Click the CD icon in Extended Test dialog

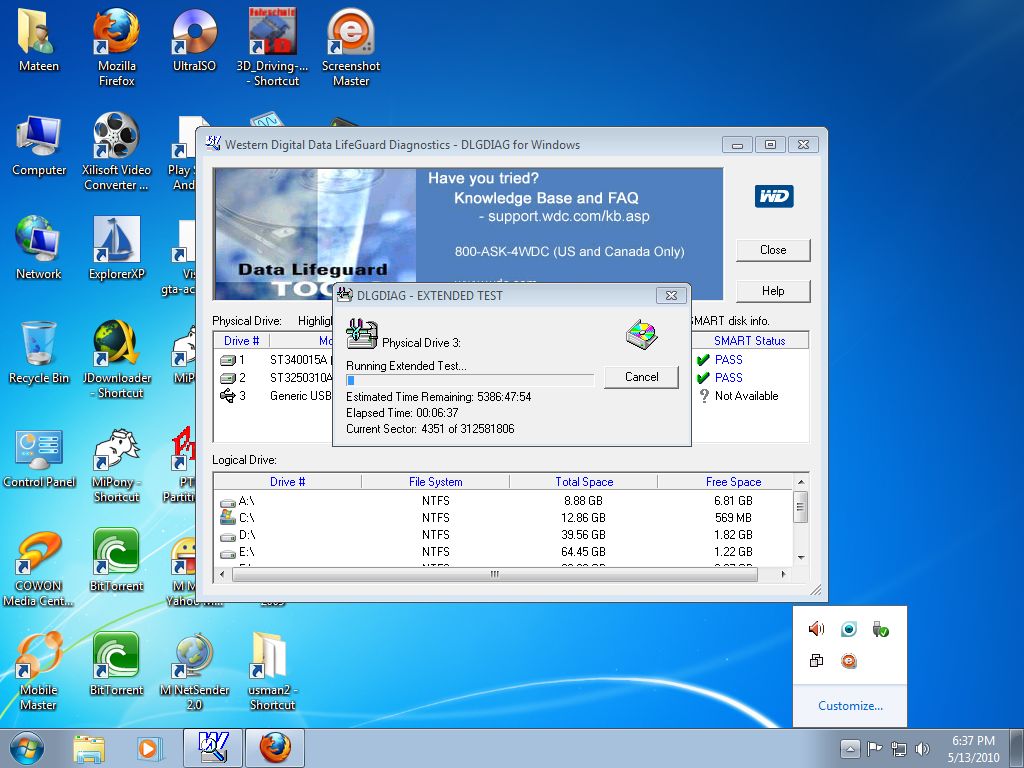(x=642, y=334)
